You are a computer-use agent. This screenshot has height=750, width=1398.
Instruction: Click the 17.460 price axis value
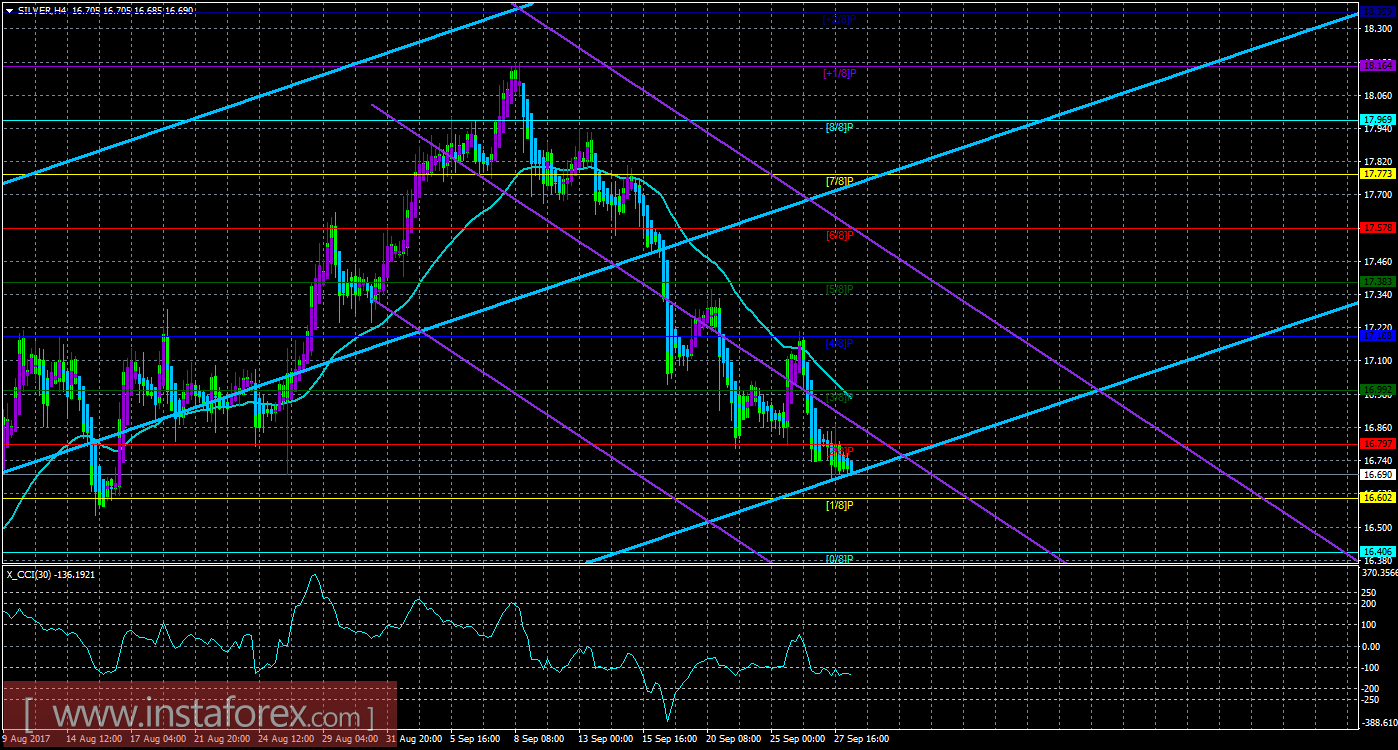point(1376,261)
